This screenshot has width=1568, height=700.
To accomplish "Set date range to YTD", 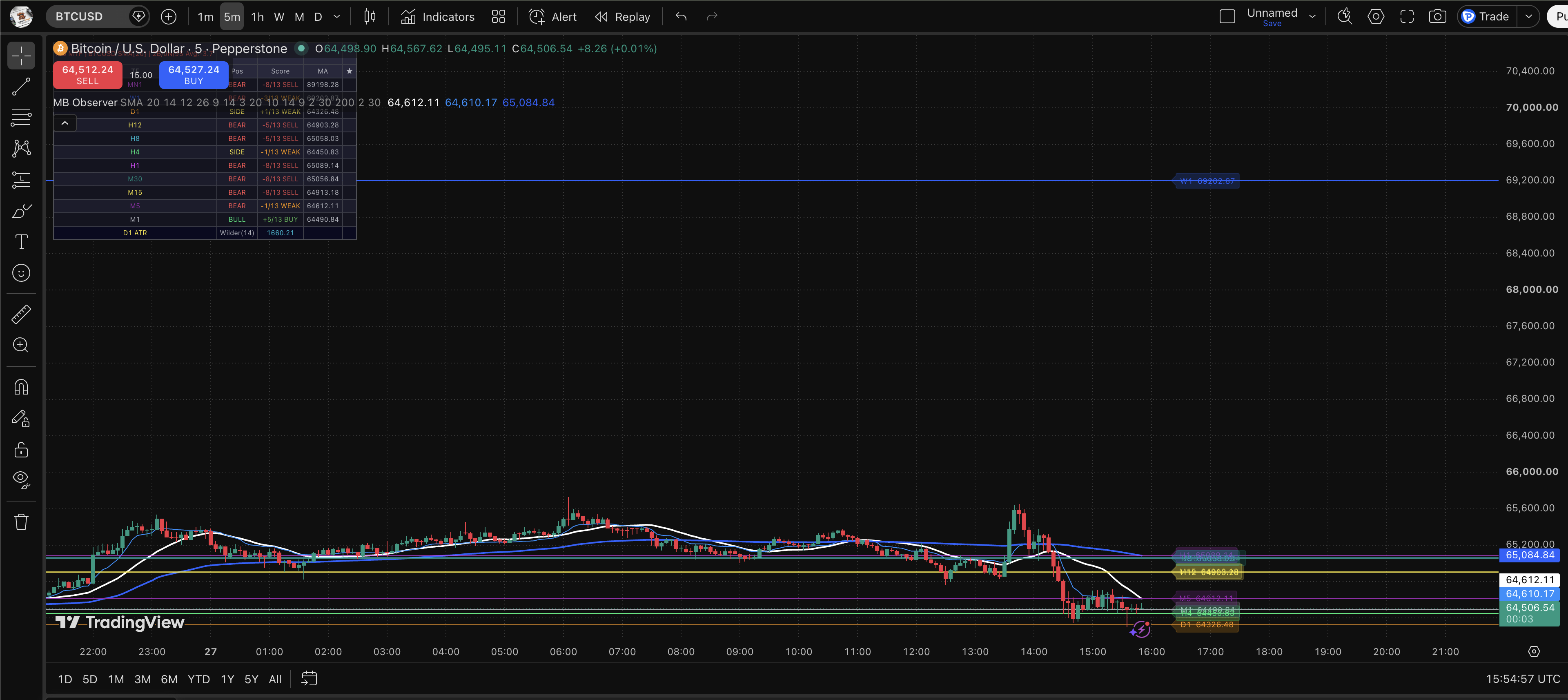I will pyautogui.click(x=198, y=679).
